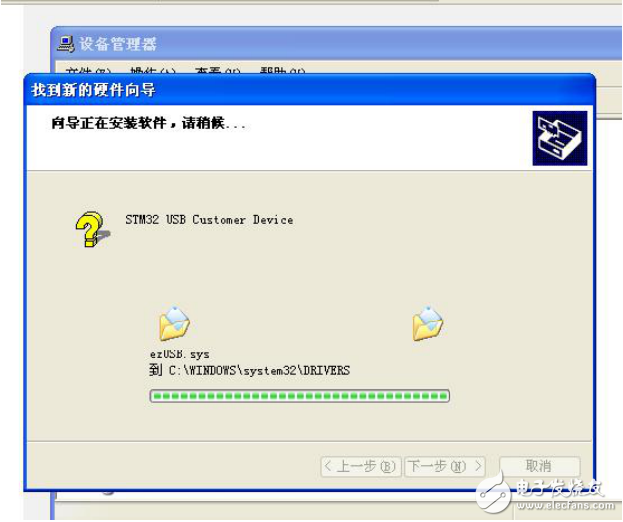This screenshot has height=522, width=623.
Task: Click the yellow question mark device icon
Action: point(93,229)
